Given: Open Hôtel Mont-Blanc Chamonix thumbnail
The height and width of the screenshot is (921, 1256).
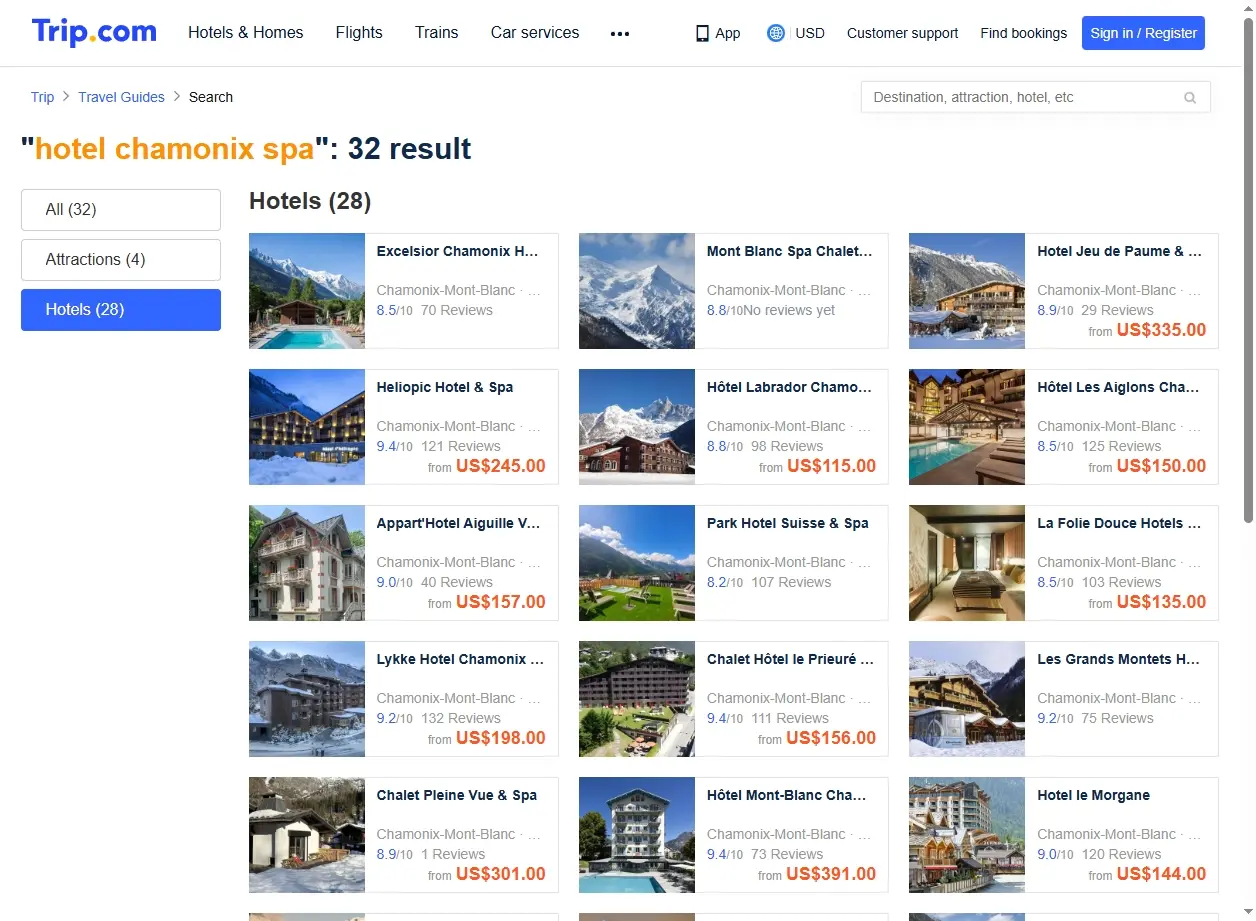Looking at the screenshot, I should pyautogui.click(x=637, y=835).
